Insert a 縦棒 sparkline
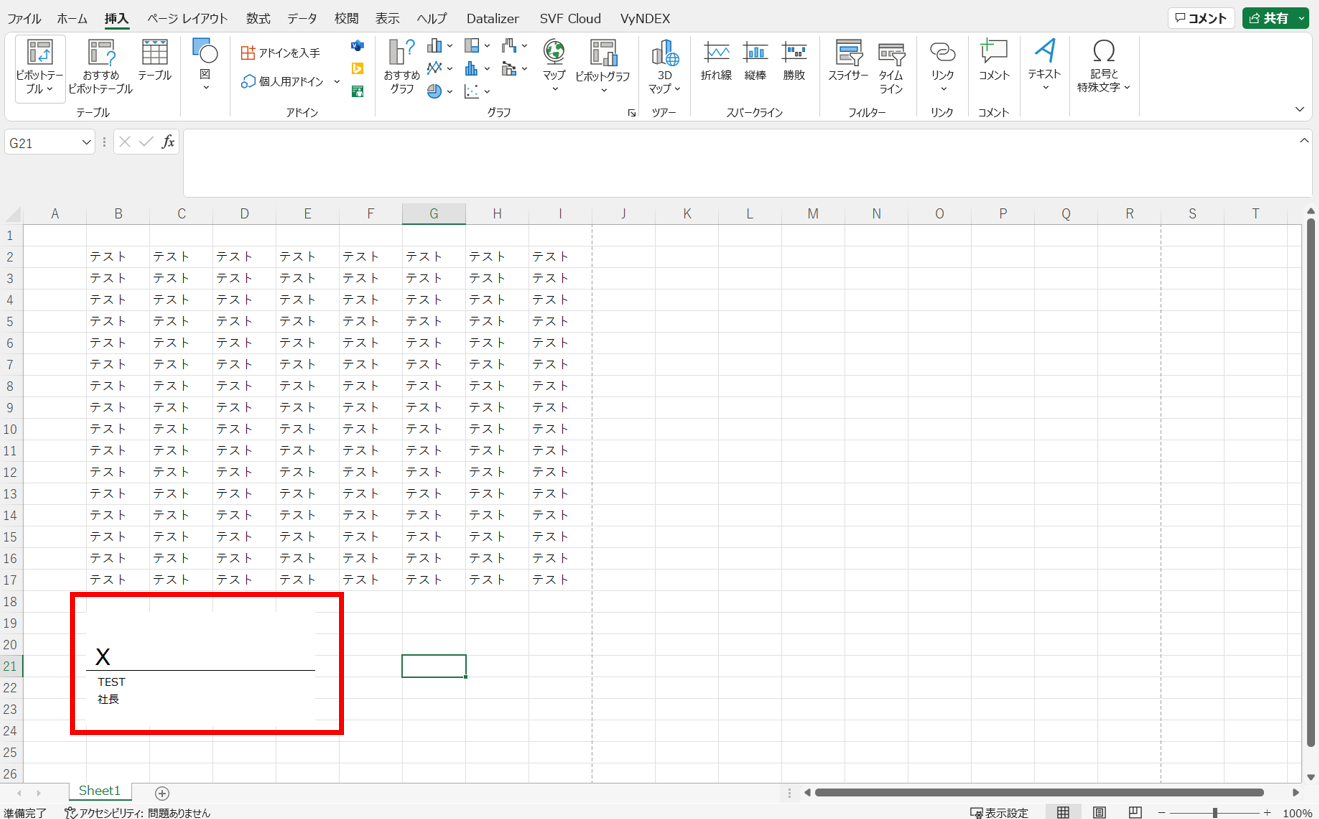This screenshot has height=819, width=1319. [x=755, y=60]
